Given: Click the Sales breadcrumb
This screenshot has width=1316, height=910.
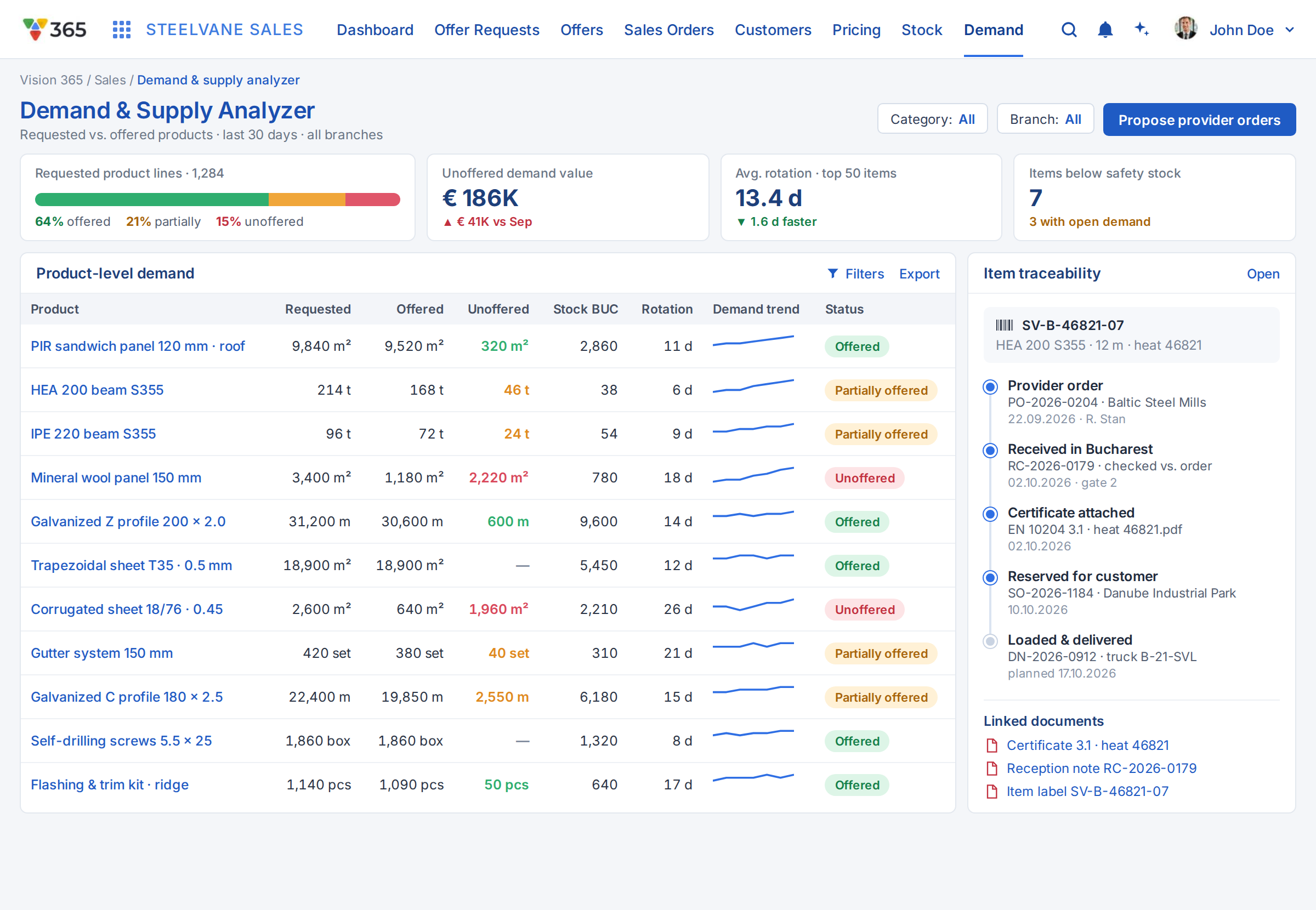Looking at the screenshot, I should point(110,80).
